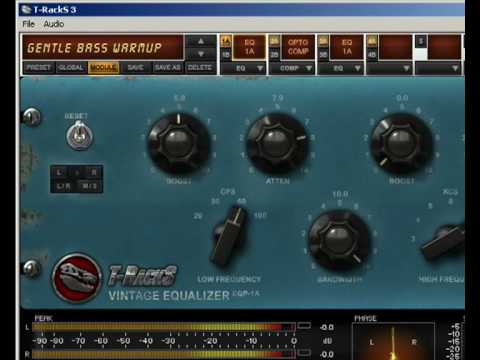Open the first slot EQ dropdown
Screen dimensions: 480x360
[x=244, y=68]
